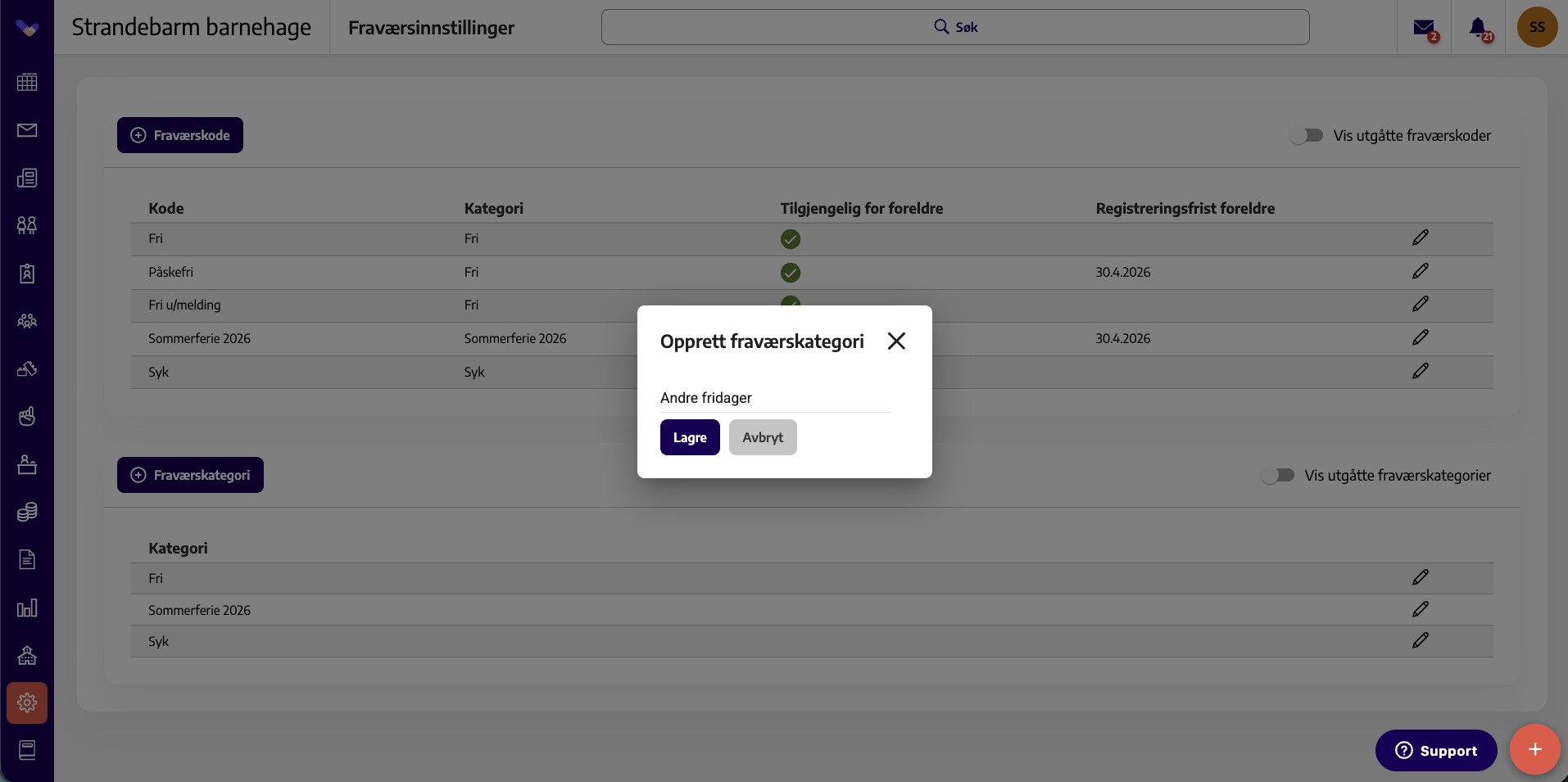The height and width of the screenshot is (782, 1568).
Task: Open the top bar mail inbox icon
Action: (1425, 29)
